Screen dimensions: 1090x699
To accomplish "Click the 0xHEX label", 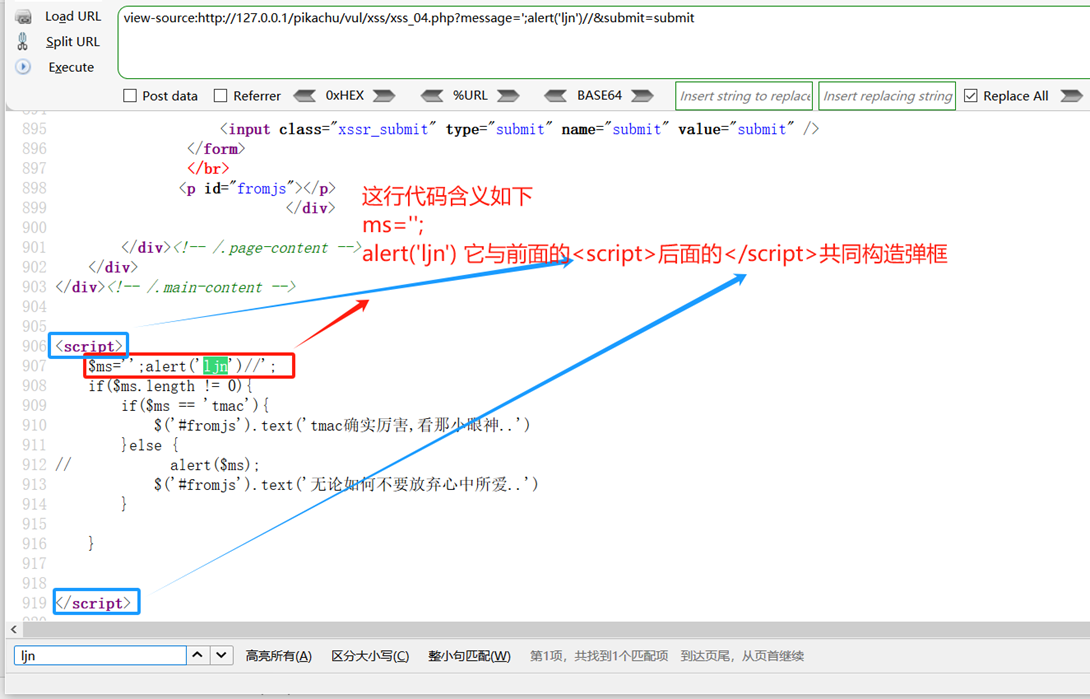I will pos(345,95).
